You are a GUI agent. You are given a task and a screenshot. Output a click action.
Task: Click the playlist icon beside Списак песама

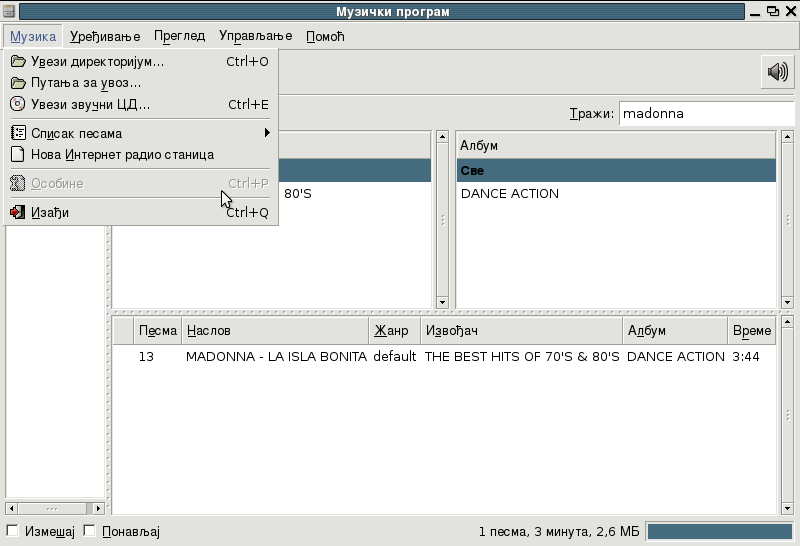pyautogui.click(x=18, y=133)
